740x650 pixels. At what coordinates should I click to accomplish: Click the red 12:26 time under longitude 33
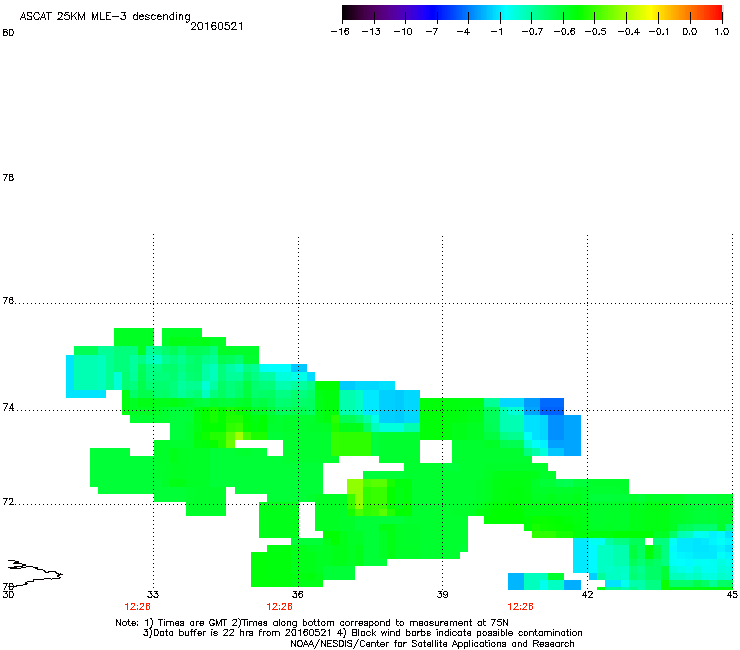pos(137,607)
